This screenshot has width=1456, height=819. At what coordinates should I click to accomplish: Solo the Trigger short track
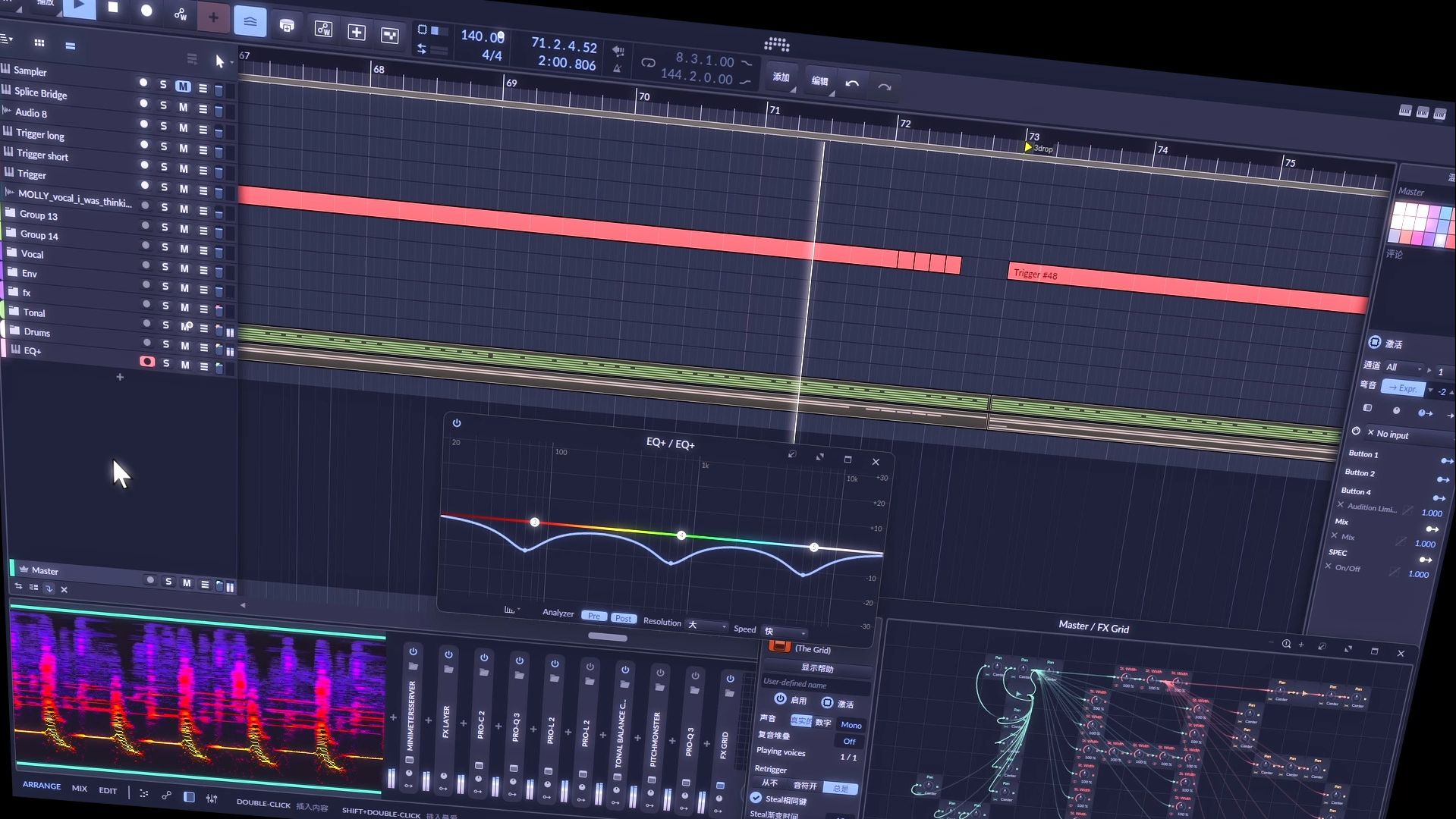coord(163,166)
